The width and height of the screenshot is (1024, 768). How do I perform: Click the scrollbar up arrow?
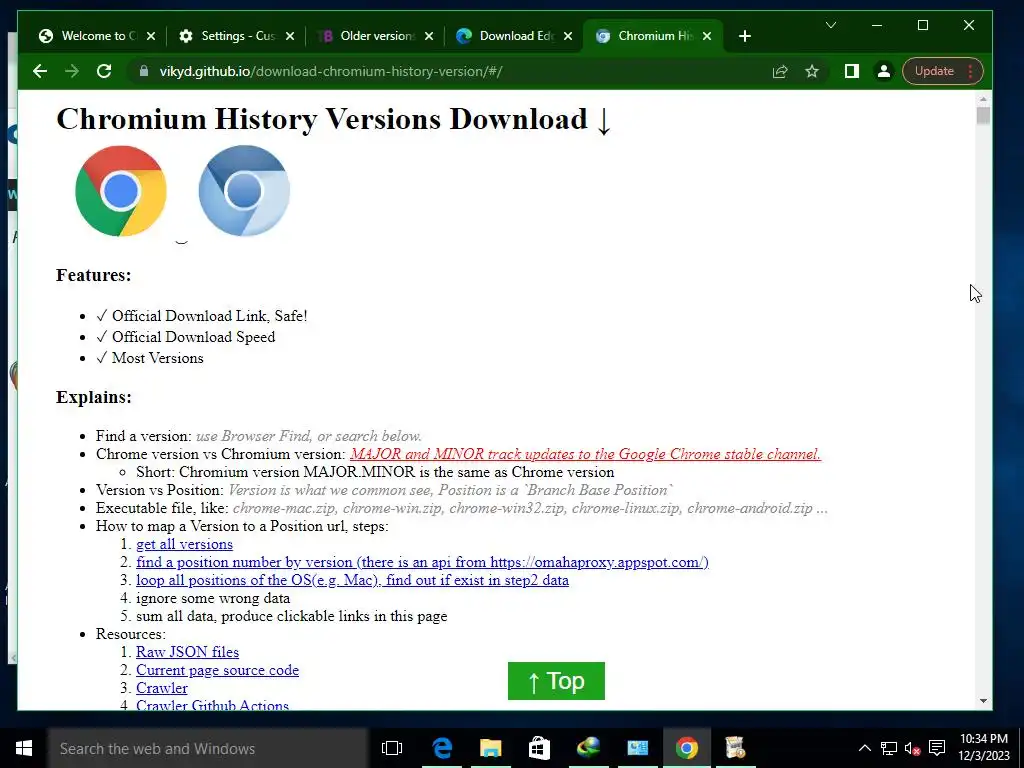984,99
